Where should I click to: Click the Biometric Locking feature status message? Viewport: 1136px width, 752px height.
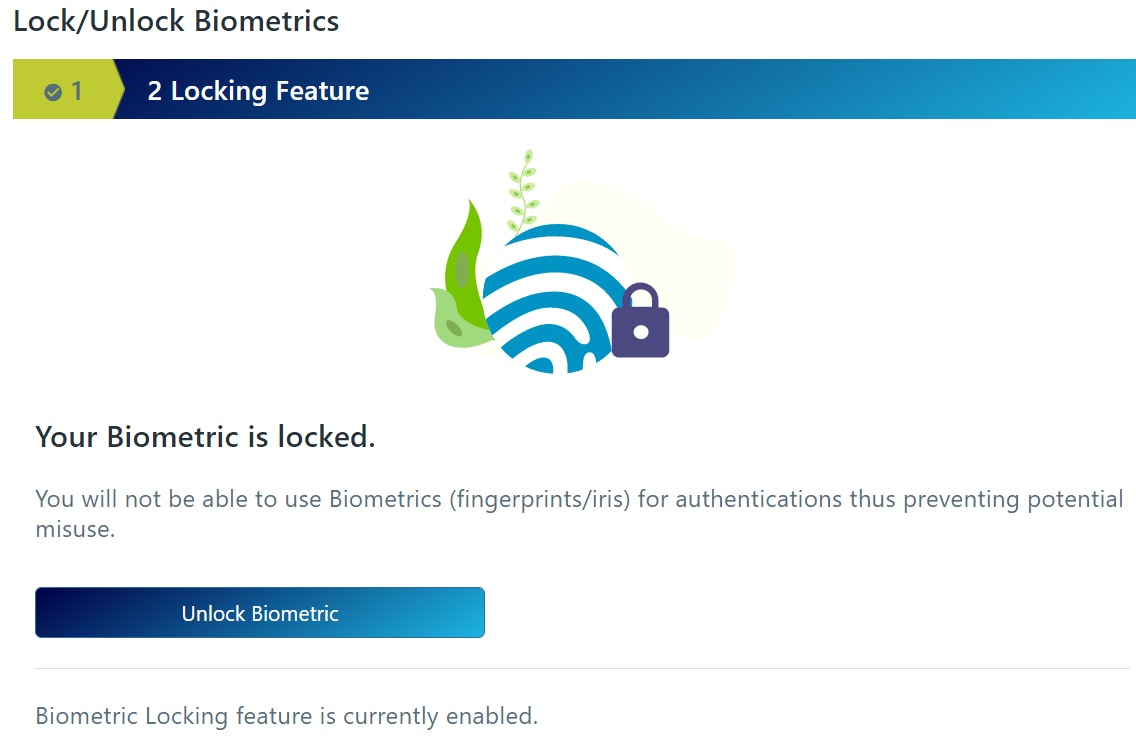tap(286, 716)
